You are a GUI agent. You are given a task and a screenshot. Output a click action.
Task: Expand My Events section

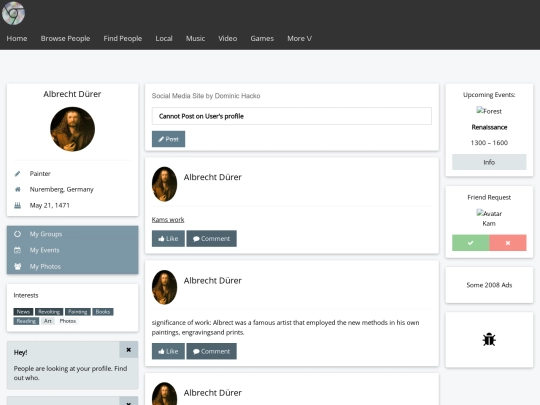pos(72,250)
